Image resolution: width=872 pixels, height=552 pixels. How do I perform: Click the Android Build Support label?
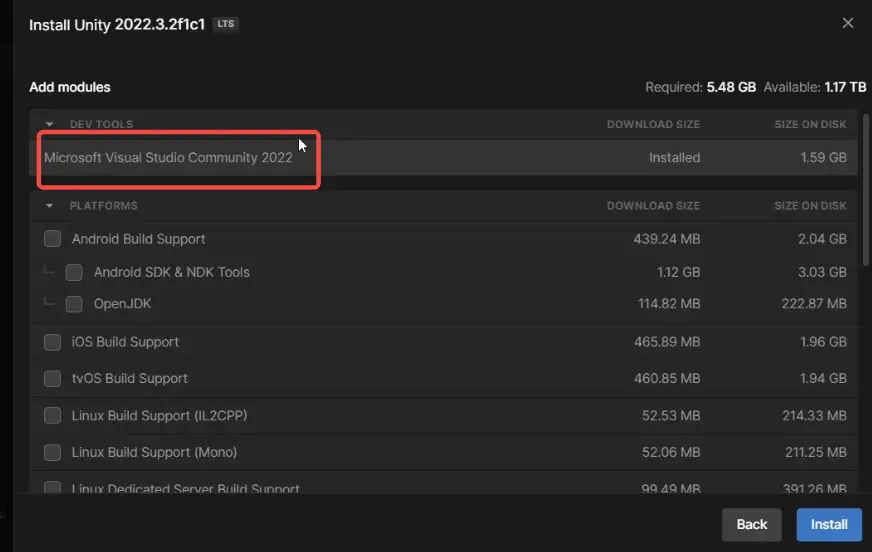[138, 239]
